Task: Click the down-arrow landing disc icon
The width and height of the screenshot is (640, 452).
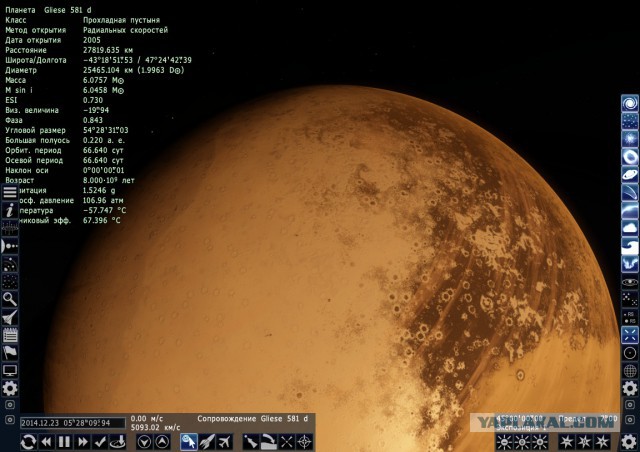Action: coord(118,442)
